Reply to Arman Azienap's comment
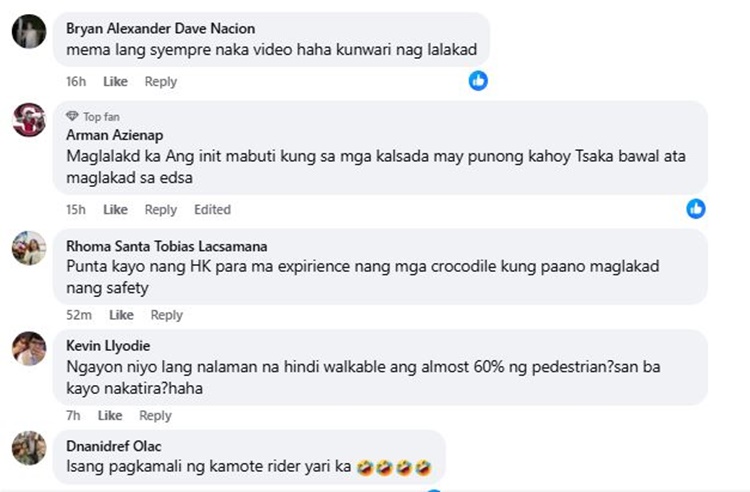 (x=160, y=209)
